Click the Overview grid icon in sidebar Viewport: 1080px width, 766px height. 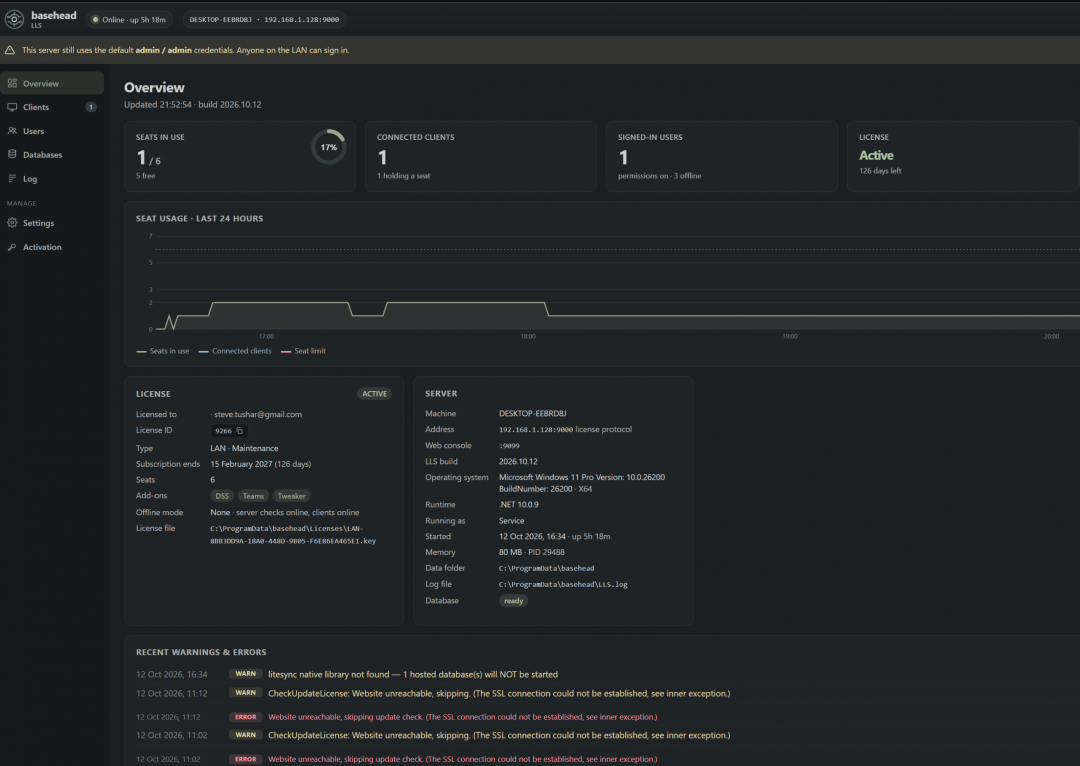(12, 83)
